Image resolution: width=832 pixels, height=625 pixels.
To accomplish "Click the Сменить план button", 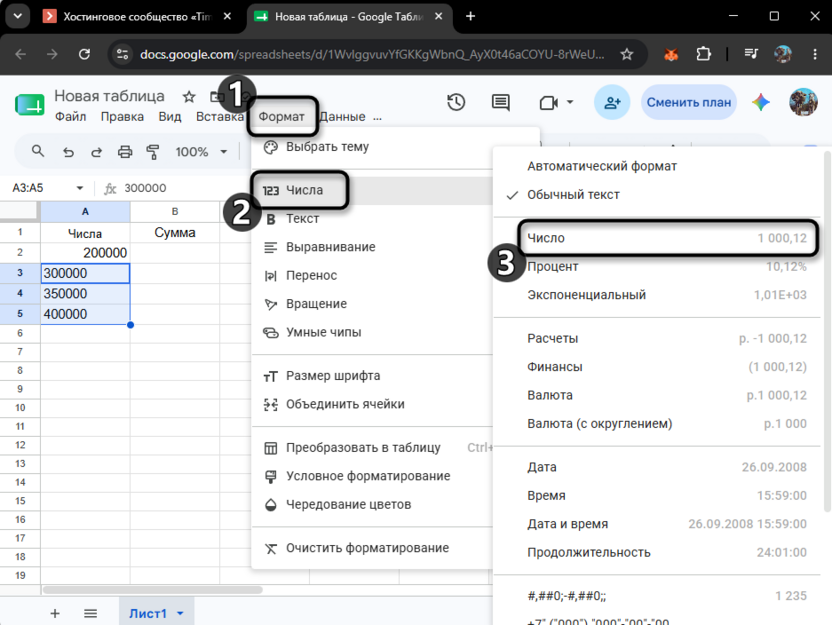I will tap(689, 102).
